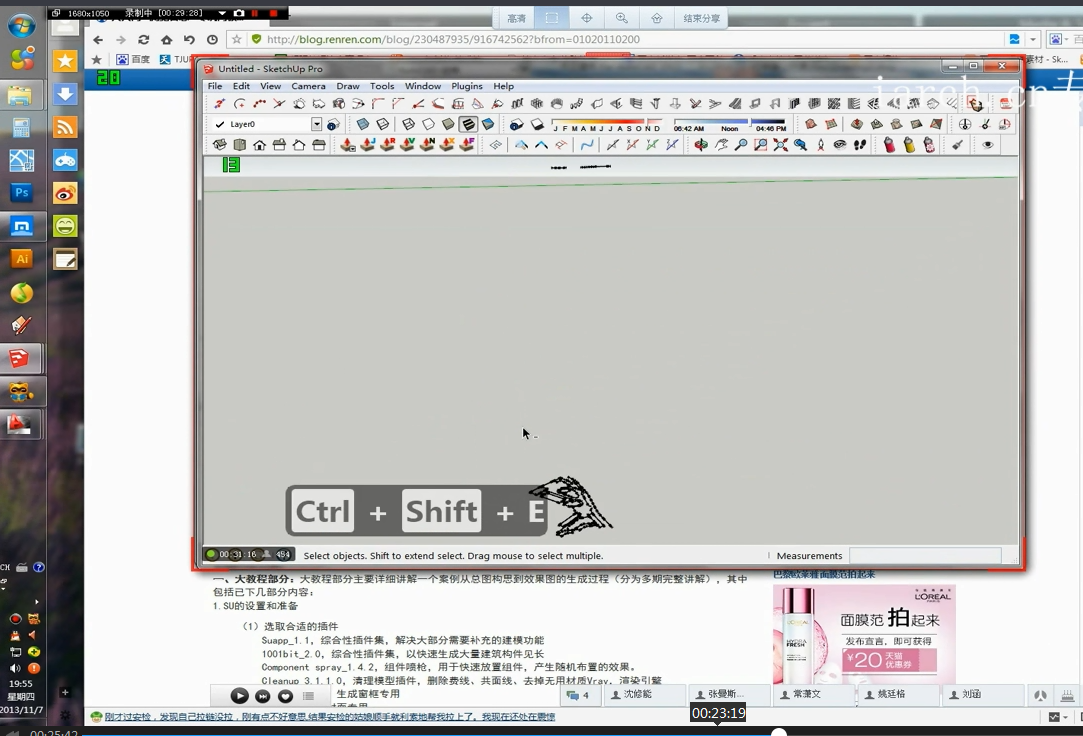Click inside the Measurements input box

tap(925, 556)
